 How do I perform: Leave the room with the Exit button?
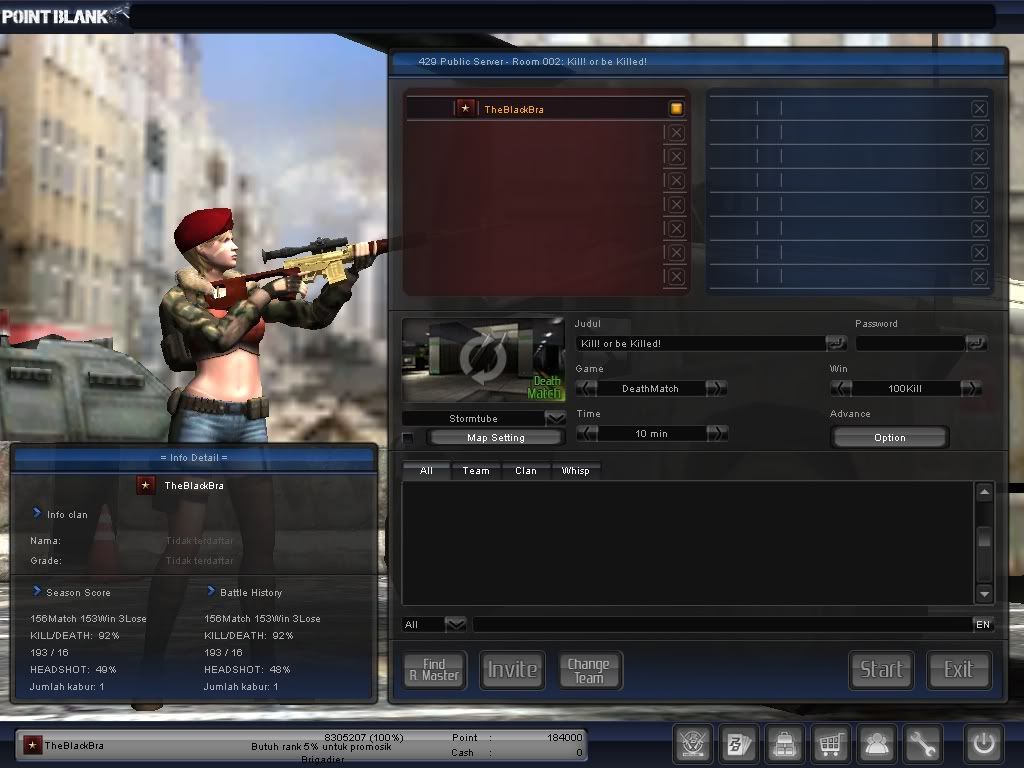[959, 670]
